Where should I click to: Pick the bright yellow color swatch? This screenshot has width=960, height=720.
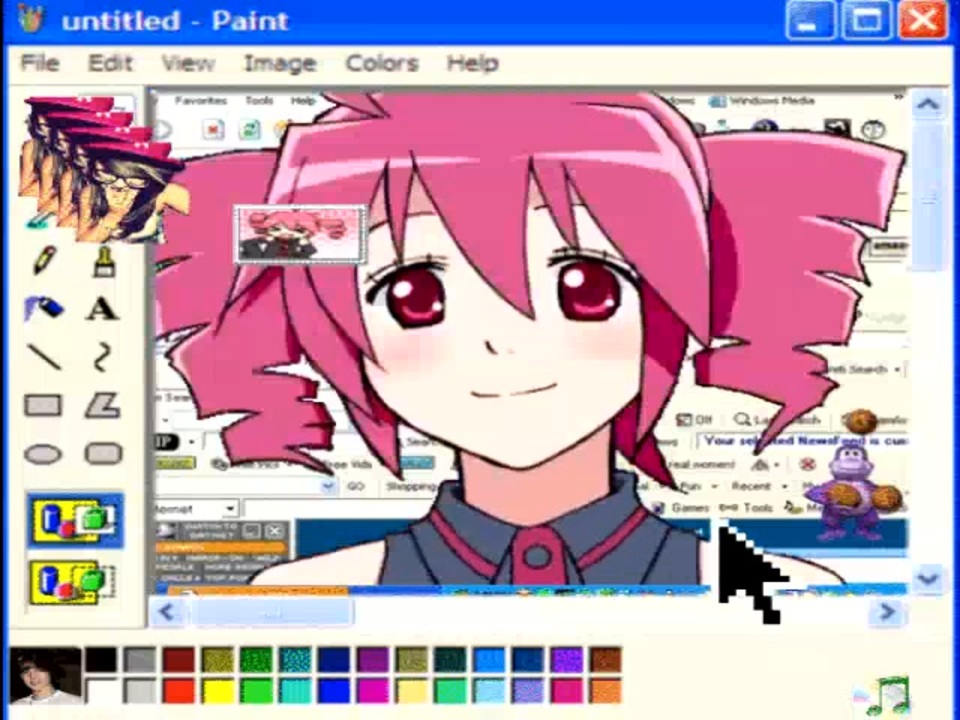coord(218,692)
